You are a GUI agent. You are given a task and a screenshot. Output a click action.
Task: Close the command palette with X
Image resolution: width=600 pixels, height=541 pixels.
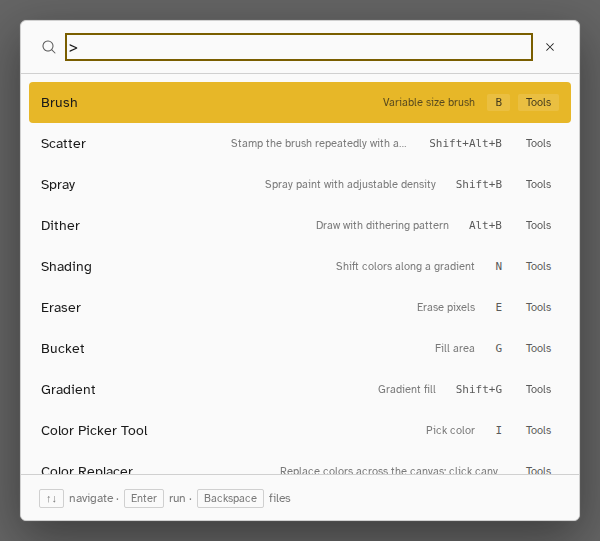(550, 47)
